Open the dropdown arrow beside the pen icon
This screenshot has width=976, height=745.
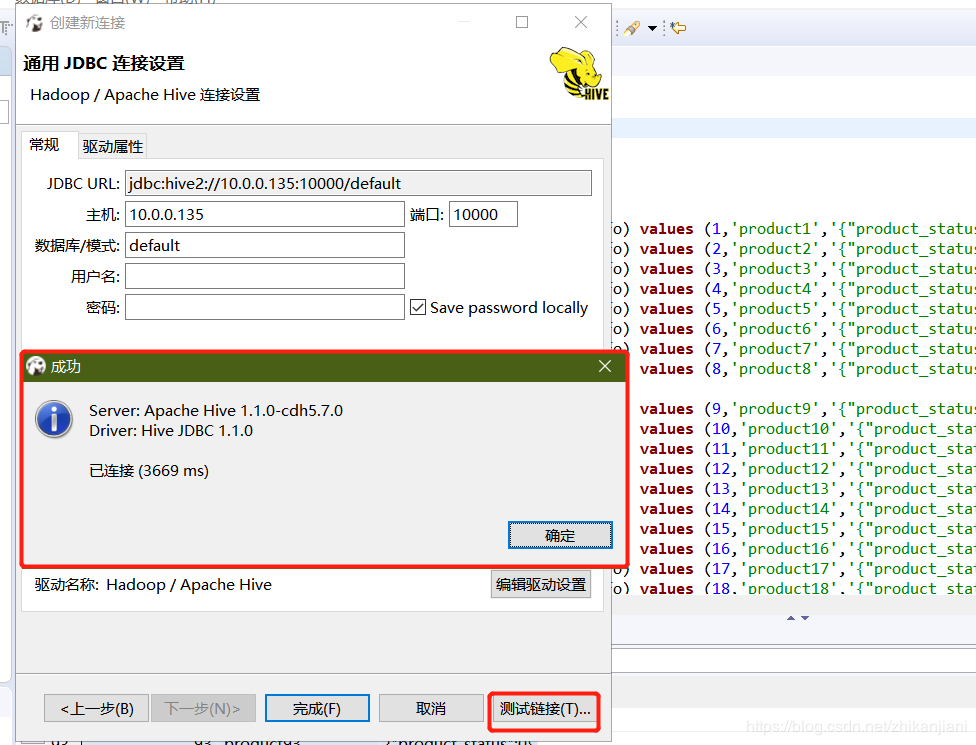click(x=652, y=28)
